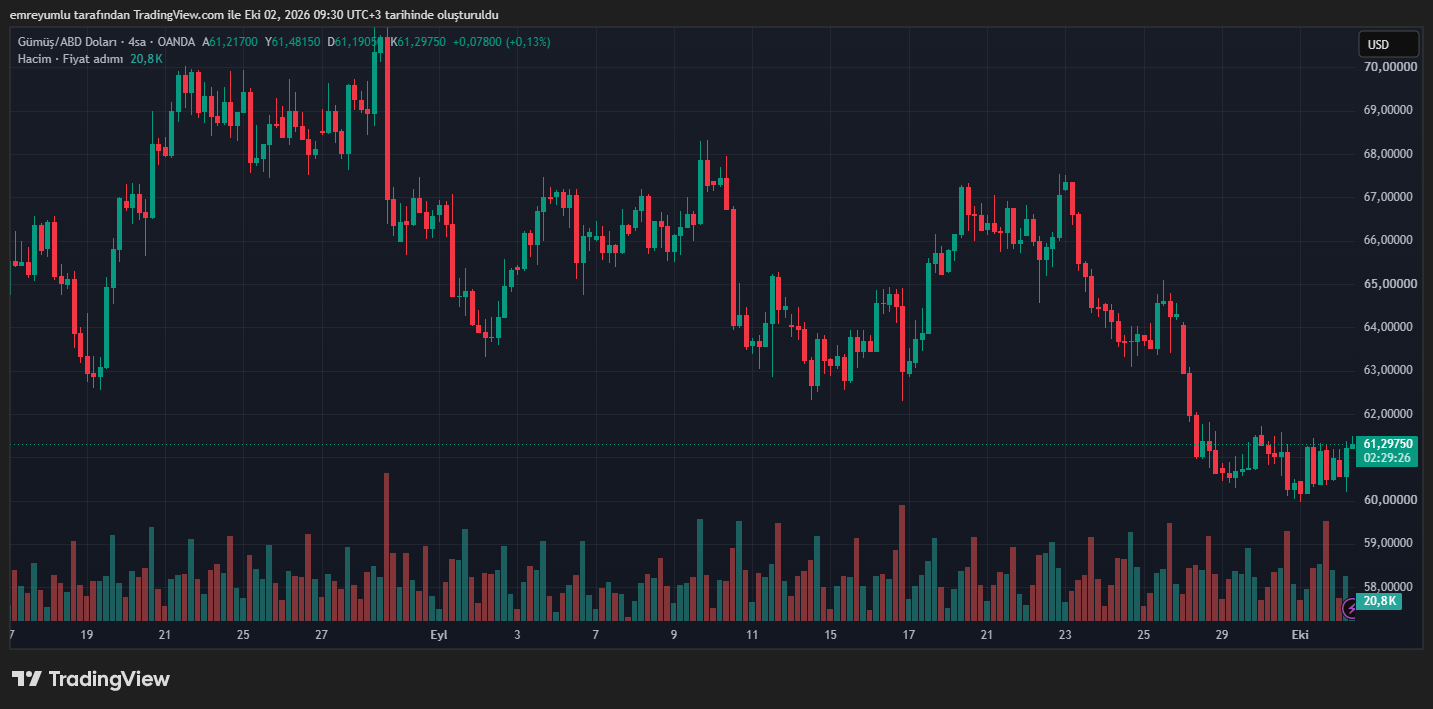Click the 65,00000 price axis label

coord(1388,284)
